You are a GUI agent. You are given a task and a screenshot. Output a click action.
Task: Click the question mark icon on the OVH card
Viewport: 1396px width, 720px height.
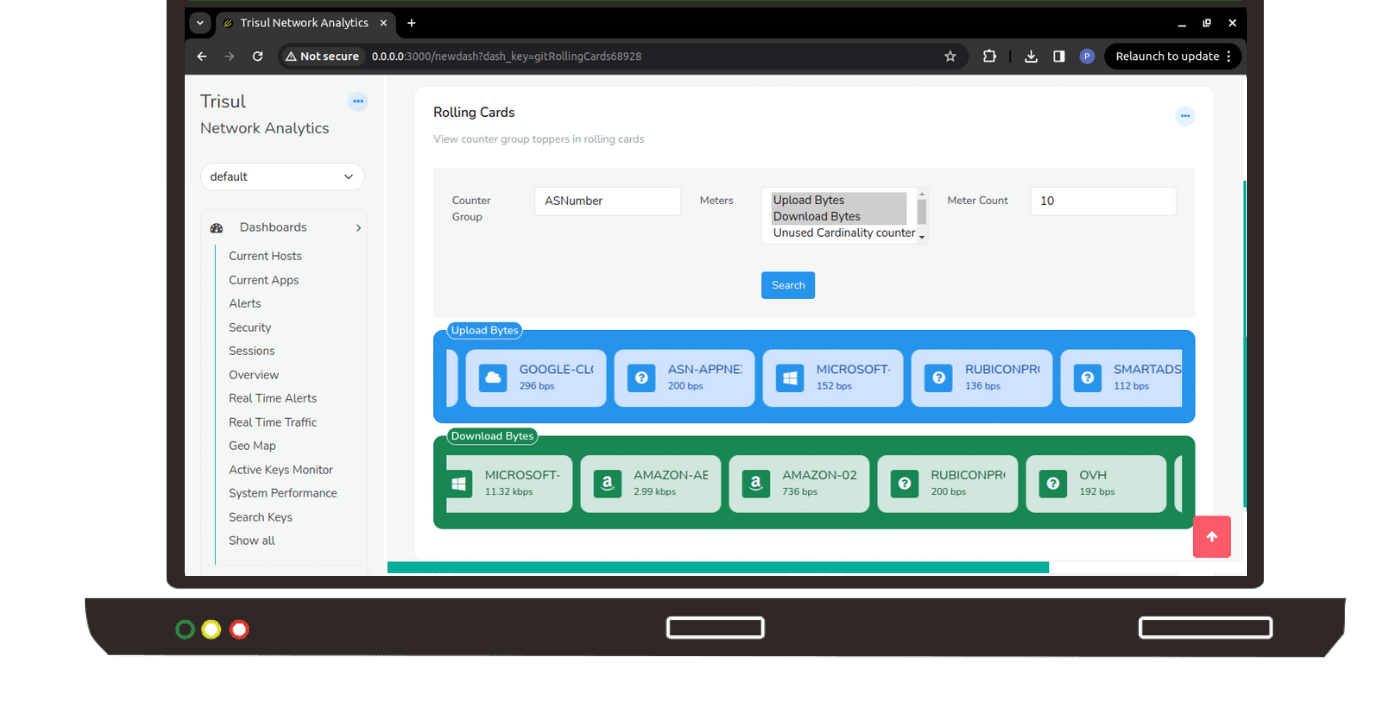tap(1052, 484)
